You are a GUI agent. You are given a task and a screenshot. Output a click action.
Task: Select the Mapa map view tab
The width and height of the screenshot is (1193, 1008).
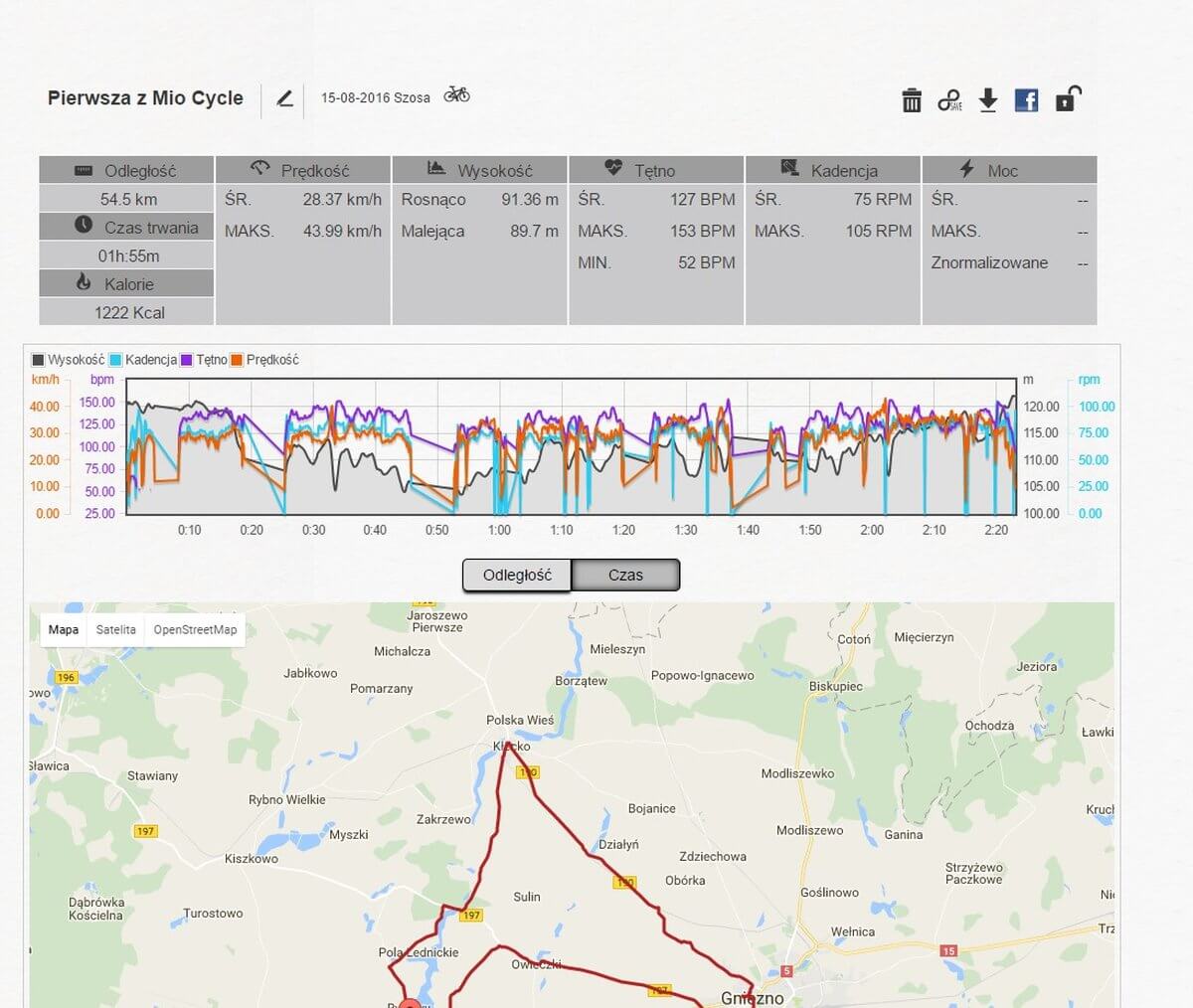tap(64, 630)
